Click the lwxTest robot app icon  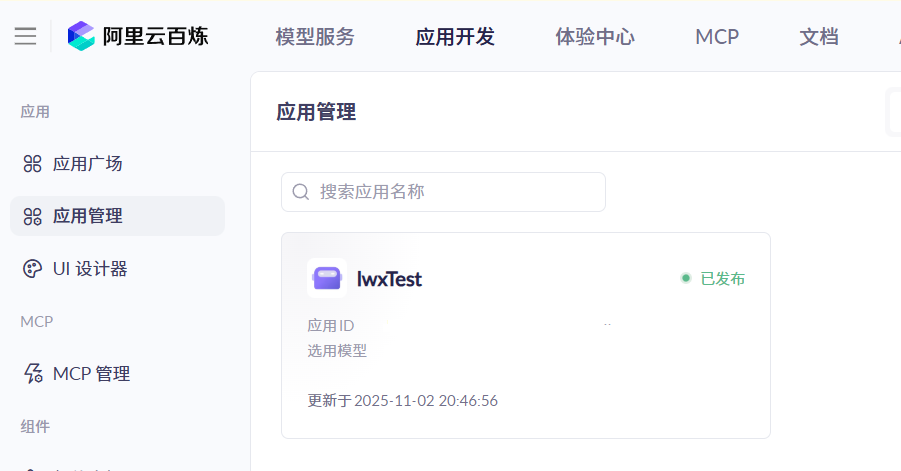[x=327, y=278]
